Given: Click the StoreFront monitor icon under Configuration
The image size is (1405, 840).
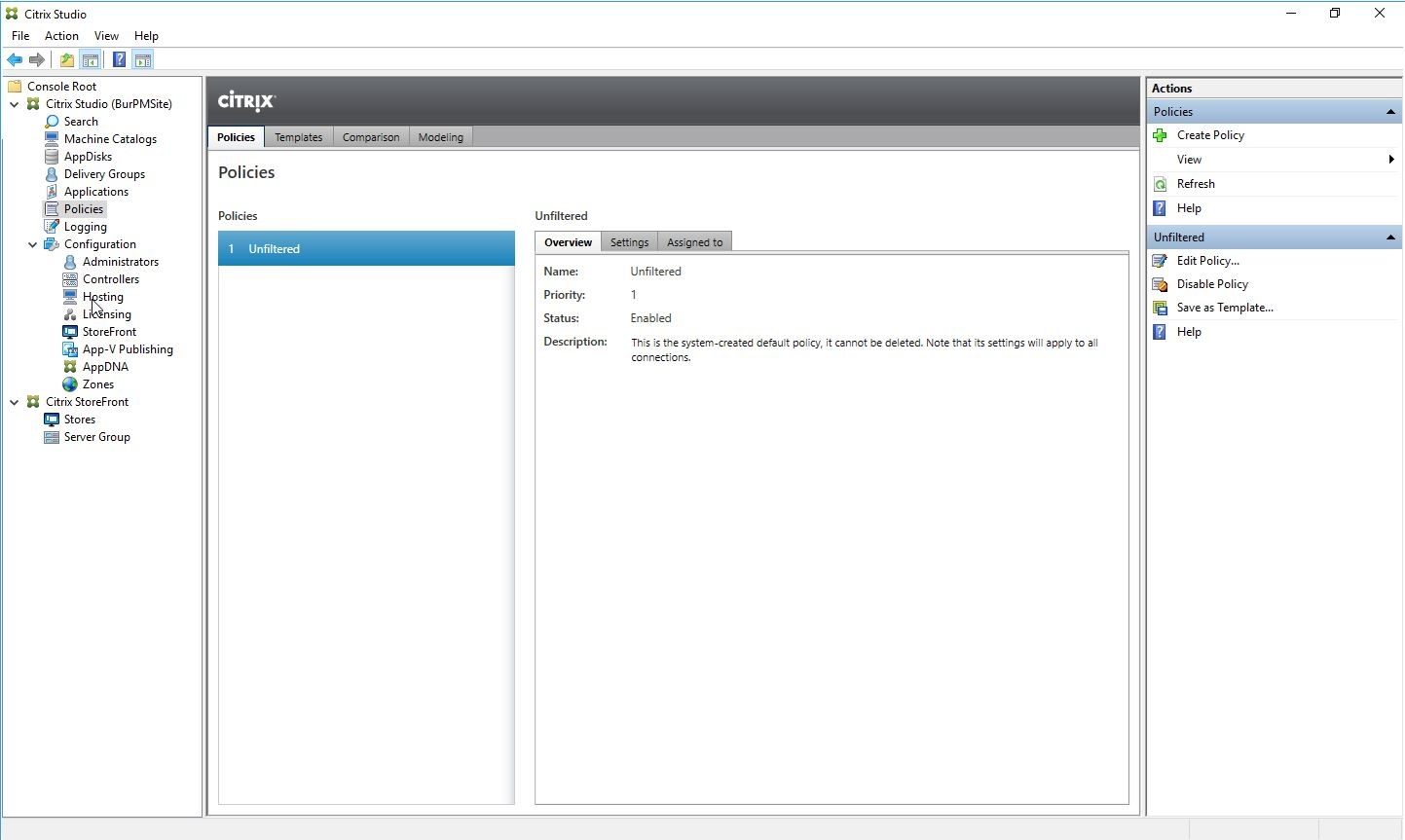Looking at the screenshot, I should [x=70, y=332].
